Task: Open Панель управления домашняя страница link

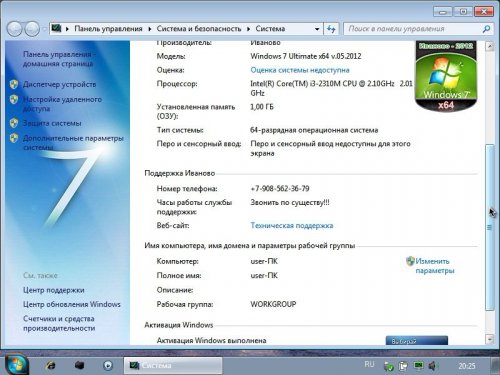Action: pos(59,59)
